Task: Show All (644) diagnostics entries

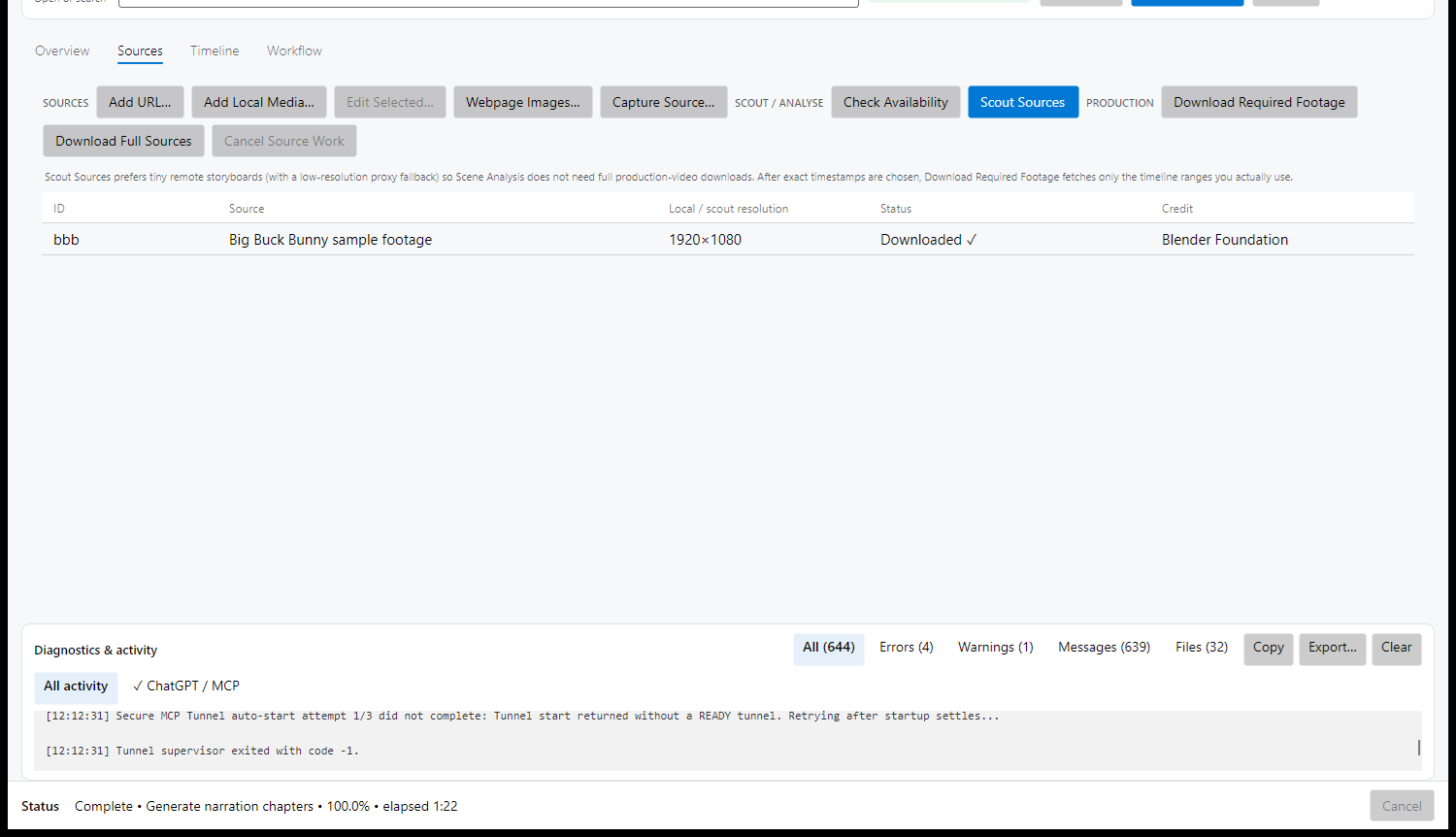Action: click(829, 648)
